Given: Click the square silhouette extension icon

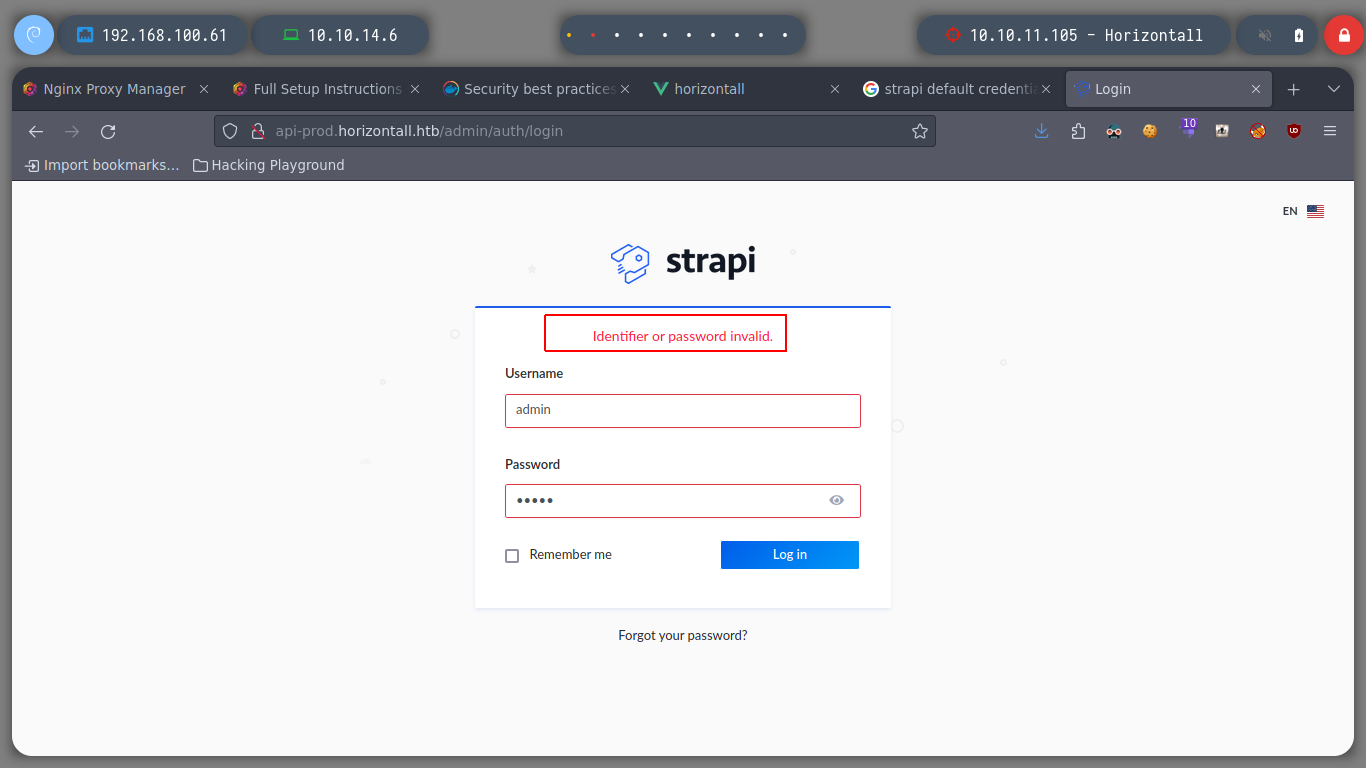Looking at the screenshot, I should pyautogui.click(x=1222, y=131).
